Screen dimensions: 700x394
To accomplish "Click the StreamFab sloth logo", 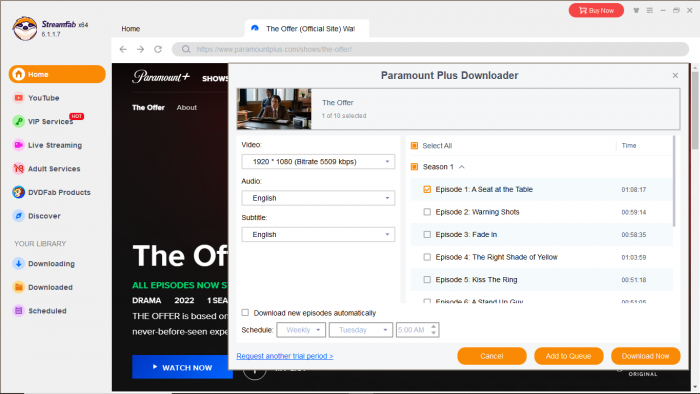I will pos(25,29).
